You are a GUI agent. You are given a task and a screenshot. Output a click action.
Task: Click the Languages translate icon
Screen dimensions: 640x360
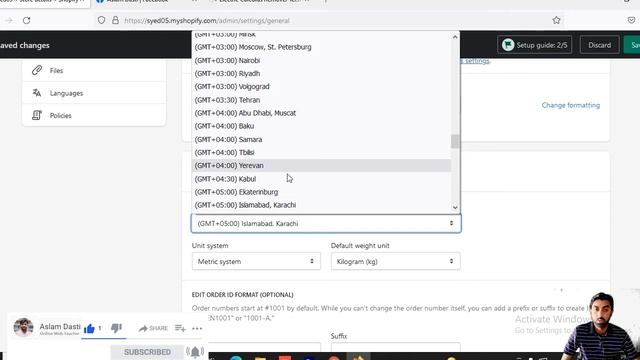(37, 93)
